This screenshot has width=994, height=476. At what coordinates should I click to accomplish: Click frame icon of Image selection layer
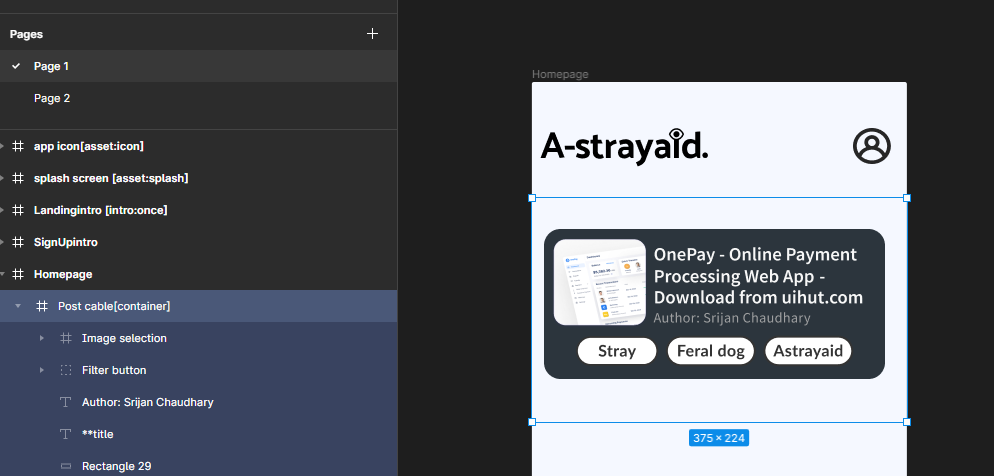66,338
